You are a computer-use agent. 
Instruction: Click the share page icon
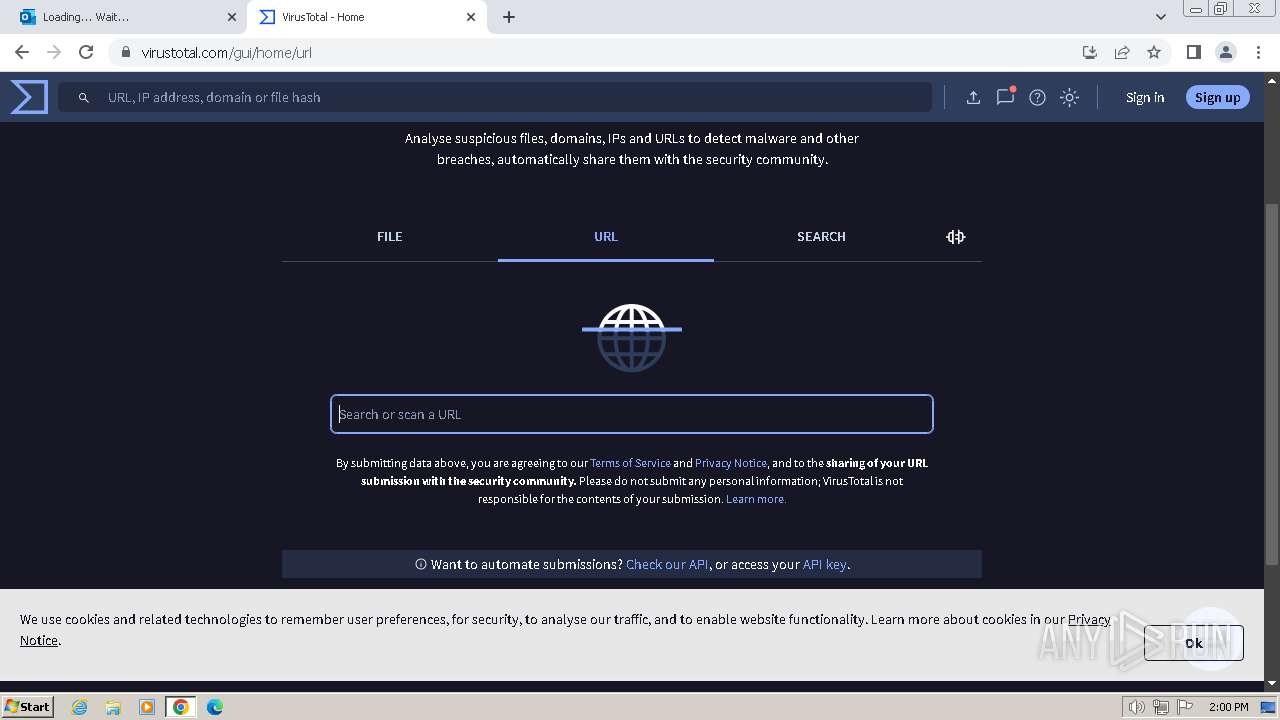pos(1122,52)
